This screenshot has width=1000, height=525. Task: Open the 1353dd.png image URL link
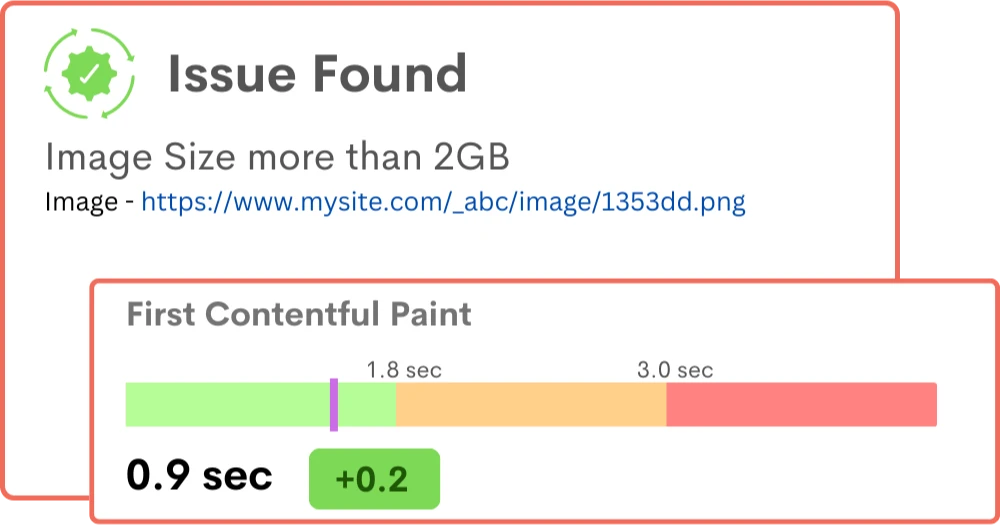(x=443, y=203)
